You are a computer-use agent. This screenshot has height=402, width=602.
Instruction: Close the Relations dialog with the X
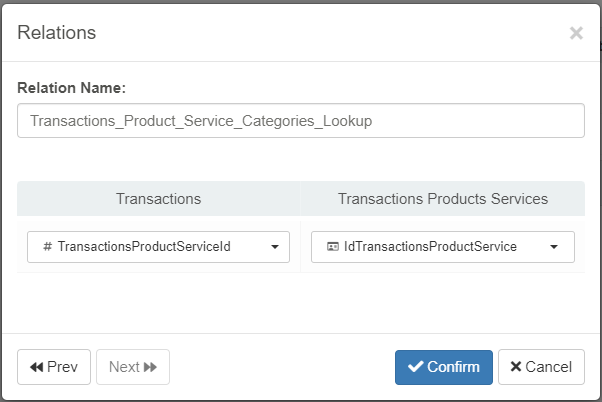[x=576, y=33]
